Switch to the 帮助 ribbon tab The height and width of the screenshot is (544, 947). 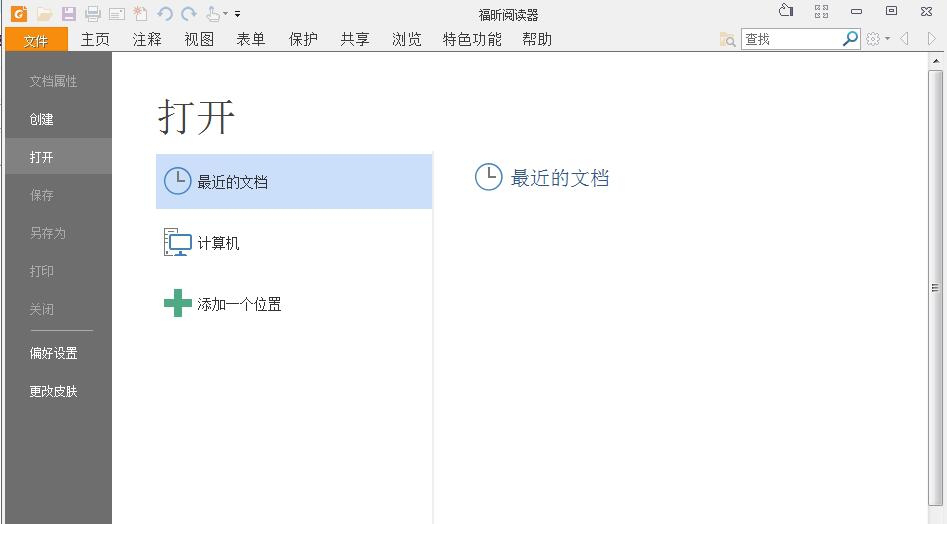point(537,40)
